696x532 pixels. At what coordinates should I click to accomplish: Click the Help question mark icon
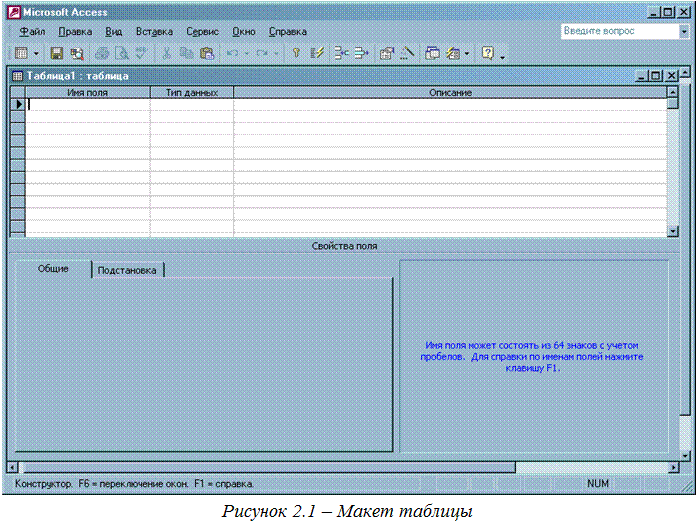pyautogui.click(x=487, y=53)
